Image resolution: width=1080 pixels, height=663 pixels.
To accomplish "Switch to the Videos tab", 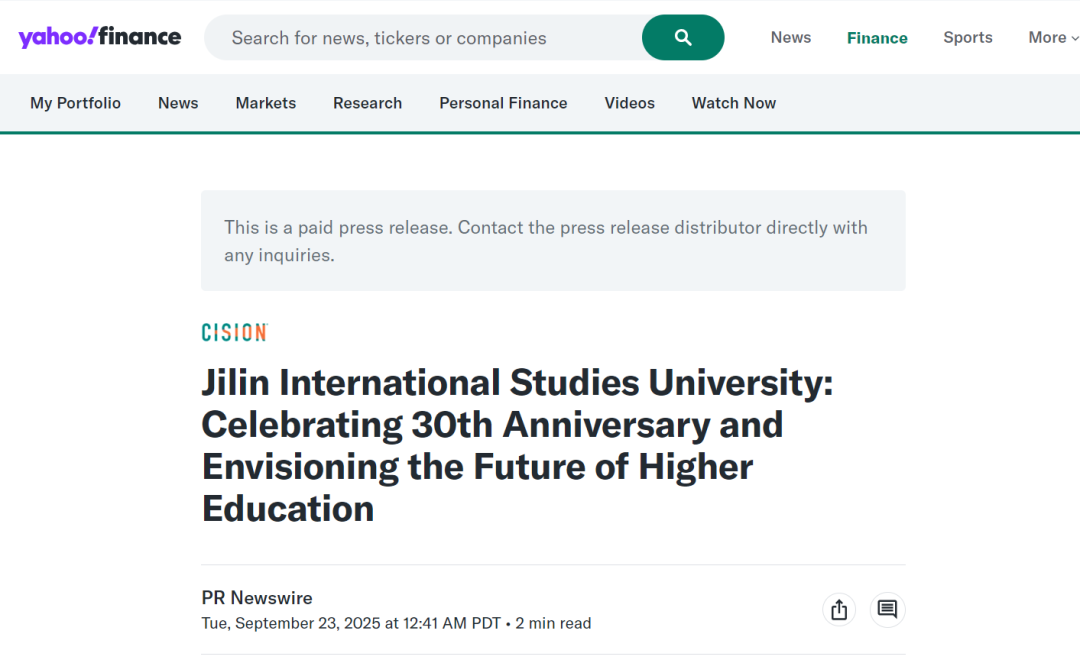I will [630, 103].
